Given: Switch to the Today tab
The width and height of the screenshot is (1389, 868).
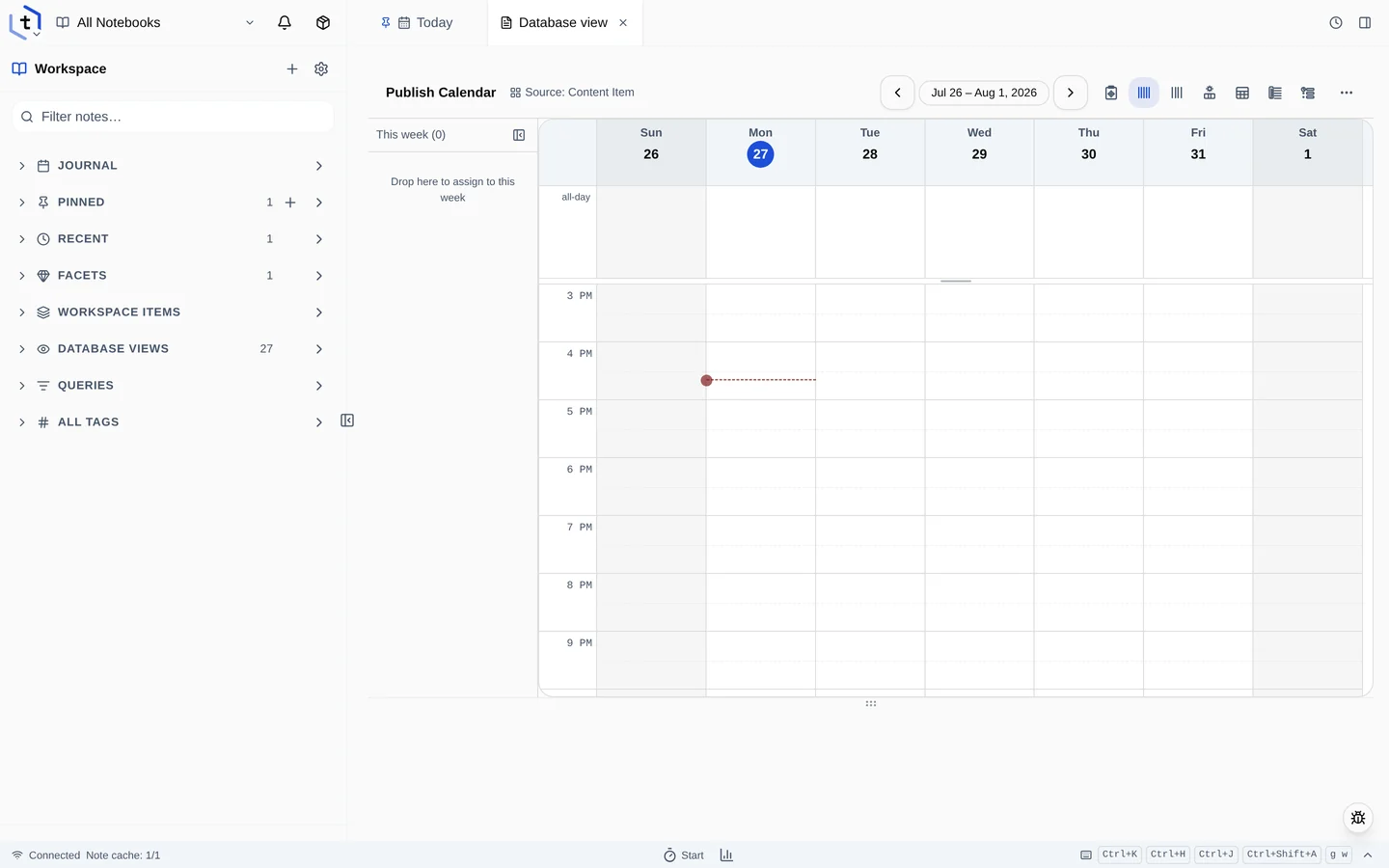Looking at the screenshot, I should [418, 22].
